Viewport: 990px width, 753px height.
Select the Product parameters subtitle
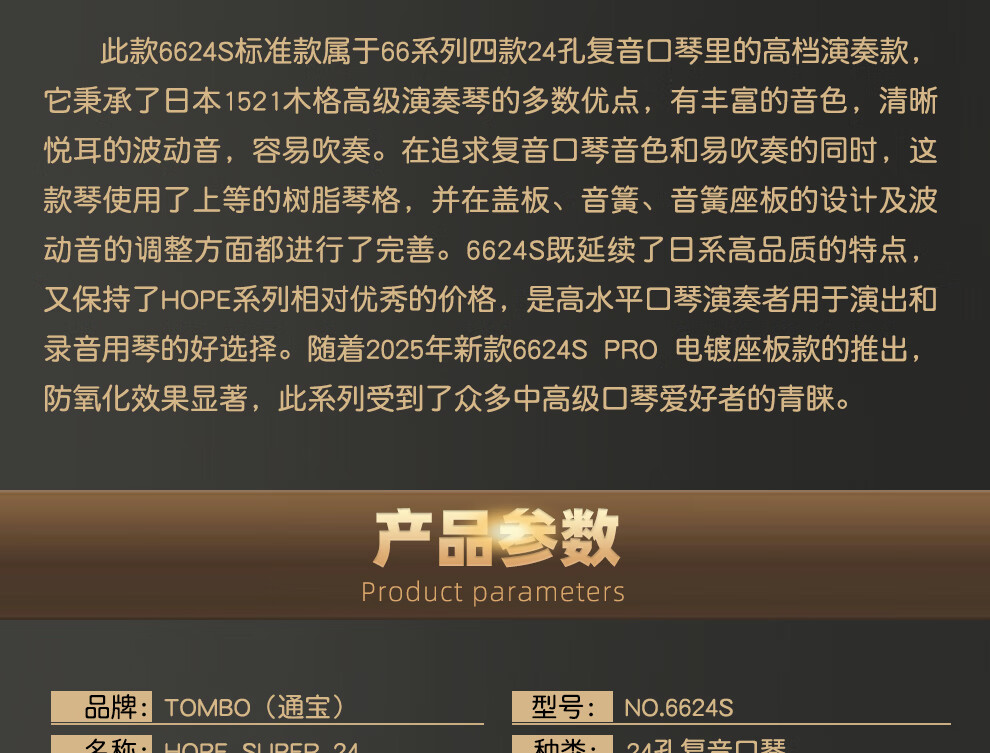(x=493, y=592)
